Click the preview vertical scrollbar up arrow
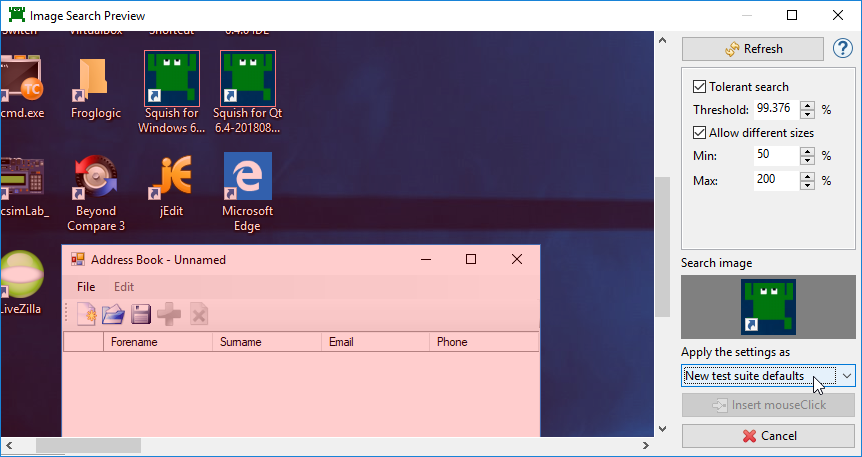 coord(662,40)
